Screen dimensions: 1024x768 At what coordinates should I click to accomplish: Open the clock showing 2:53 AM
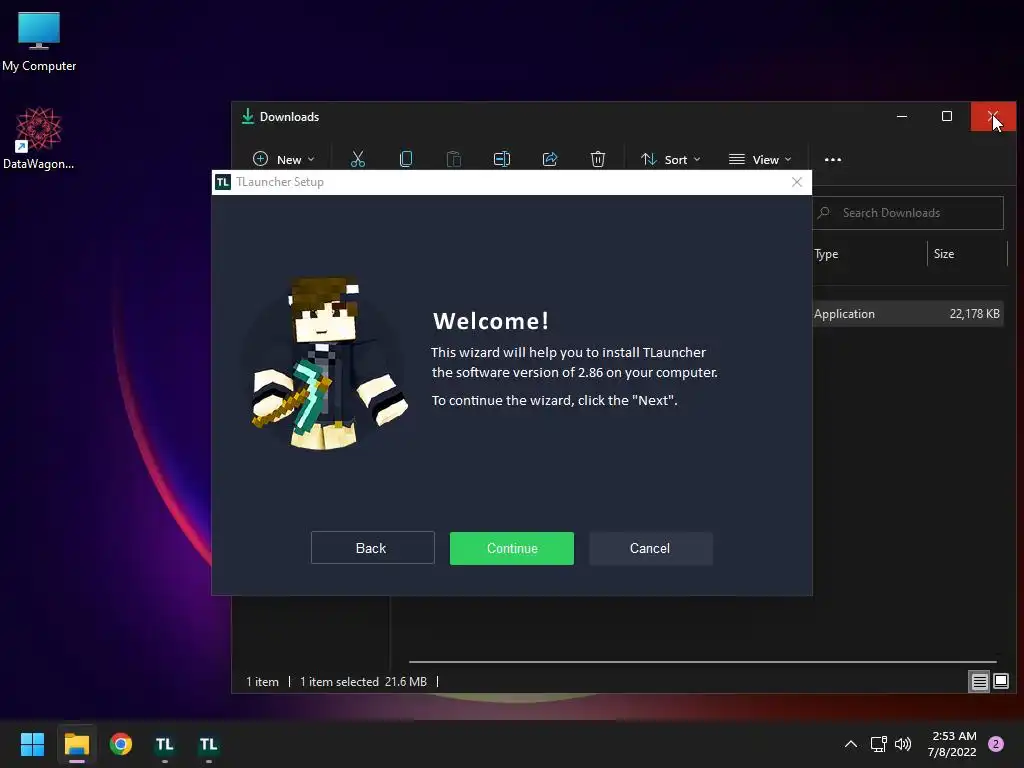(x=952, y=744)
